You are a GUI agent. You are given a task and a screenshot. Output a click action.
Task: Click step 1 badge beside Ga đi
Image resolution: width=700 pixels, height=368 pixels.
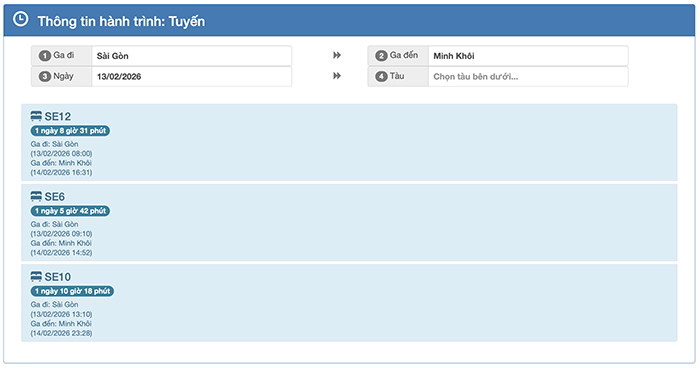tap(45, 56)
